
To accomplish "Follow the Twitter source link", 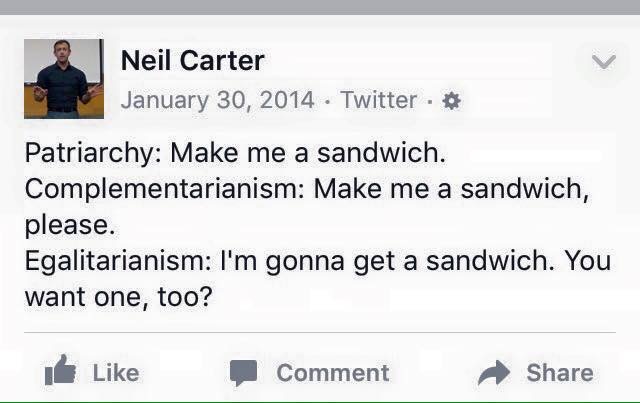I will click(378, 100).
